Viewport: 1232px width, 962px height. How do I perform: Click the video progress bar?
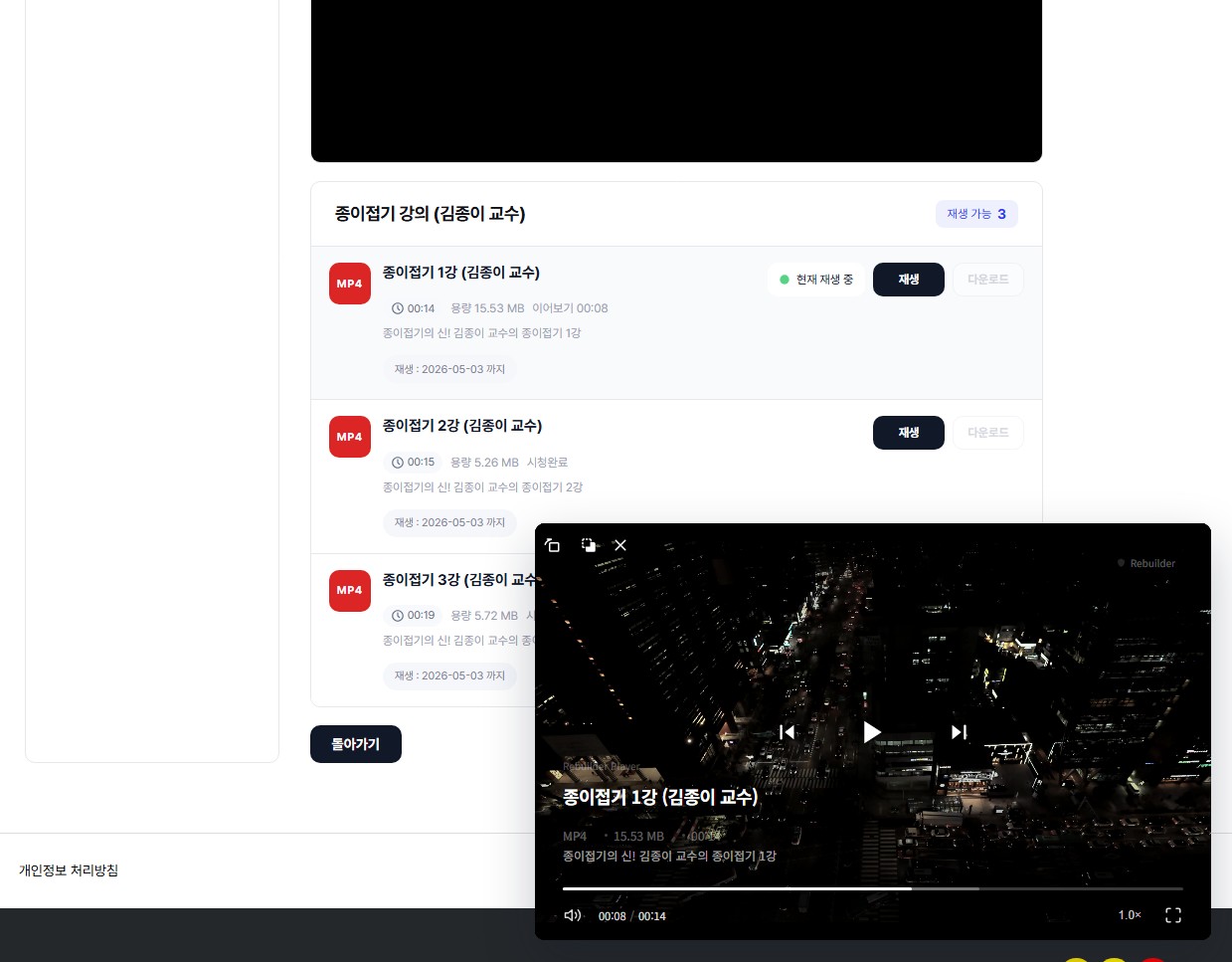[x=872, y=888]
